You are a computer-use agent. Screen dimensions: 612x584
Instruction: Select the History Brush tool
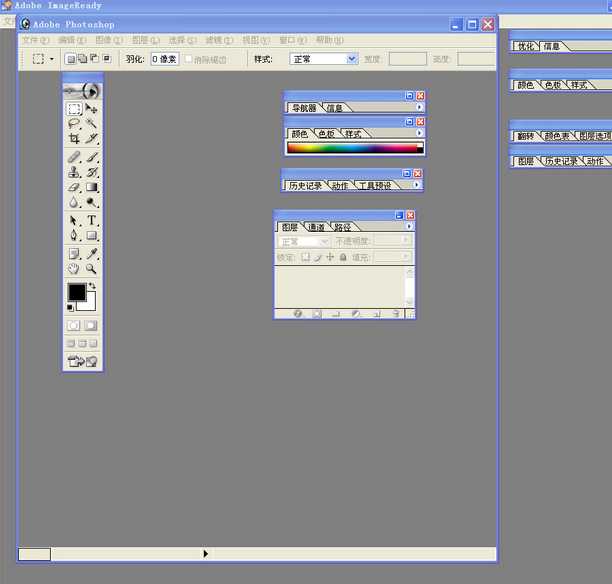(x=91, y=172)
